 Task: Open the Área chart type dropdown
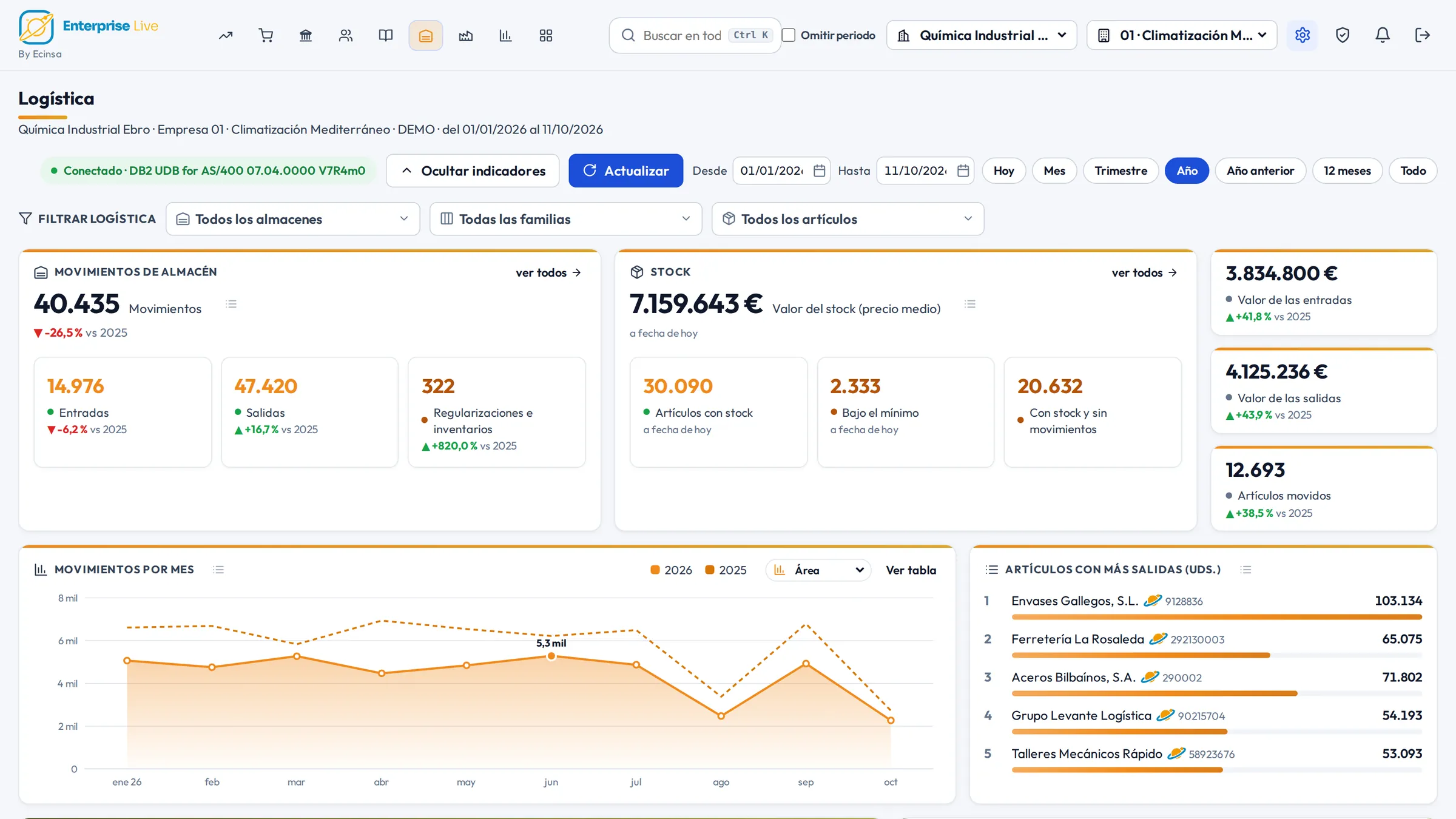pos(818,570)
